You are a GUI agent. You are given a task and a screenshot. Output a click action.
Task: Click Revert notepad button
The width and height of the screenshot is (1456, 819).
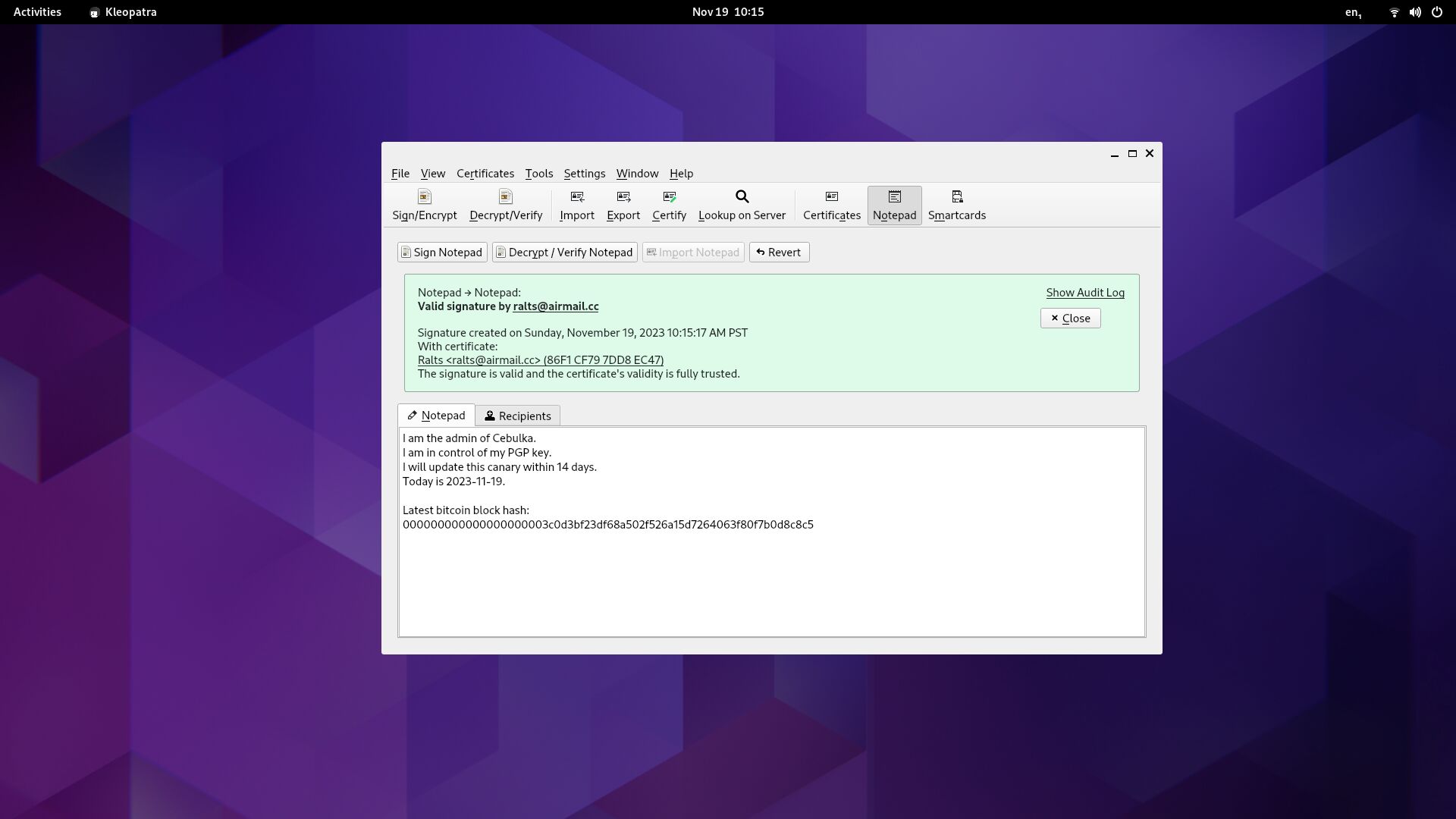(x=778, y=251)
